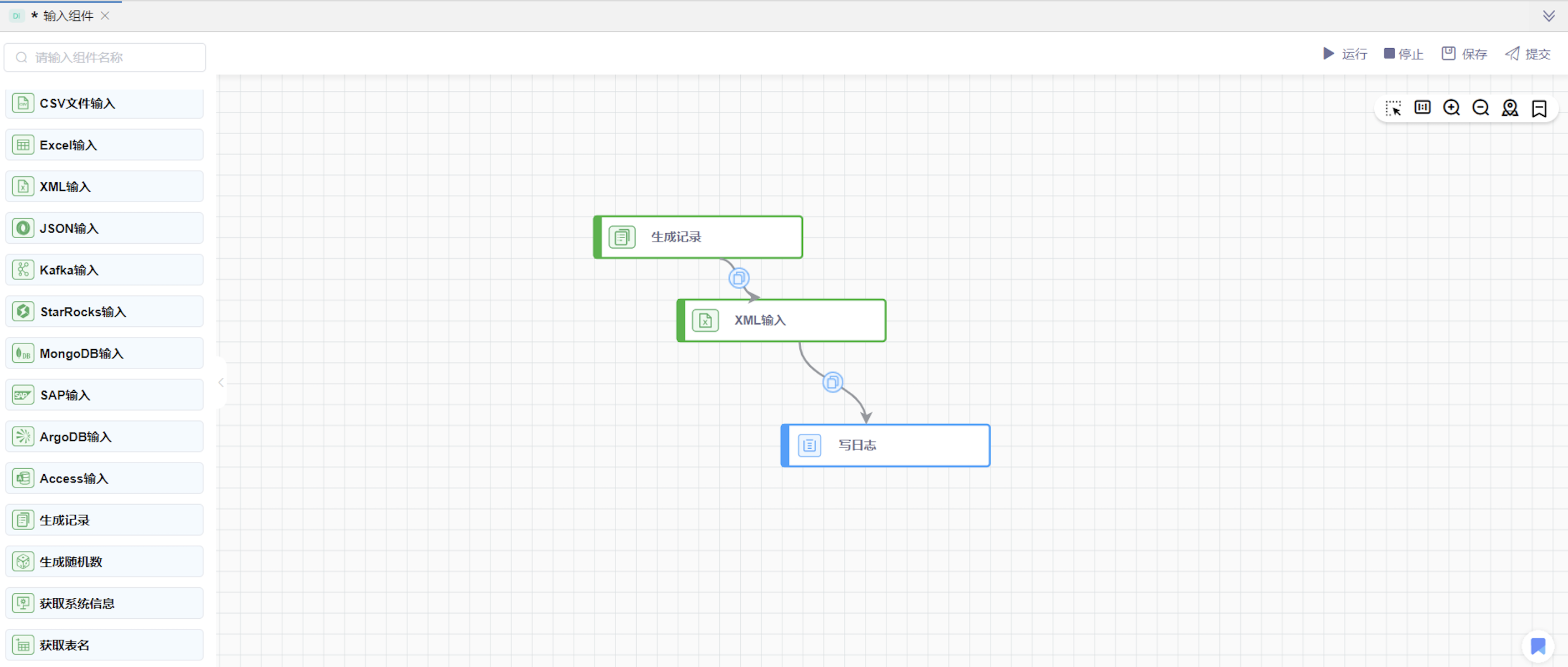Click the locate/center canvas icon
The width and height of the screenshot is (1568, 667).
point(1509,108)
